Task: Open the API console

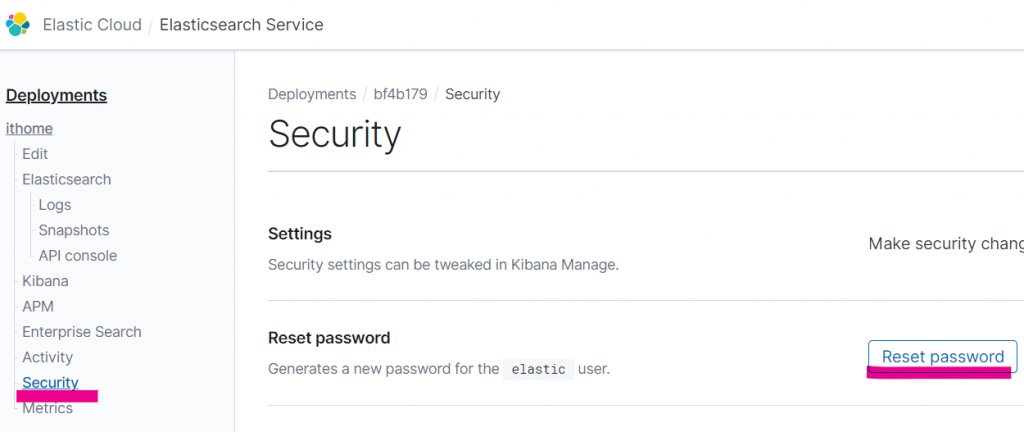Action: pos(78,256)
